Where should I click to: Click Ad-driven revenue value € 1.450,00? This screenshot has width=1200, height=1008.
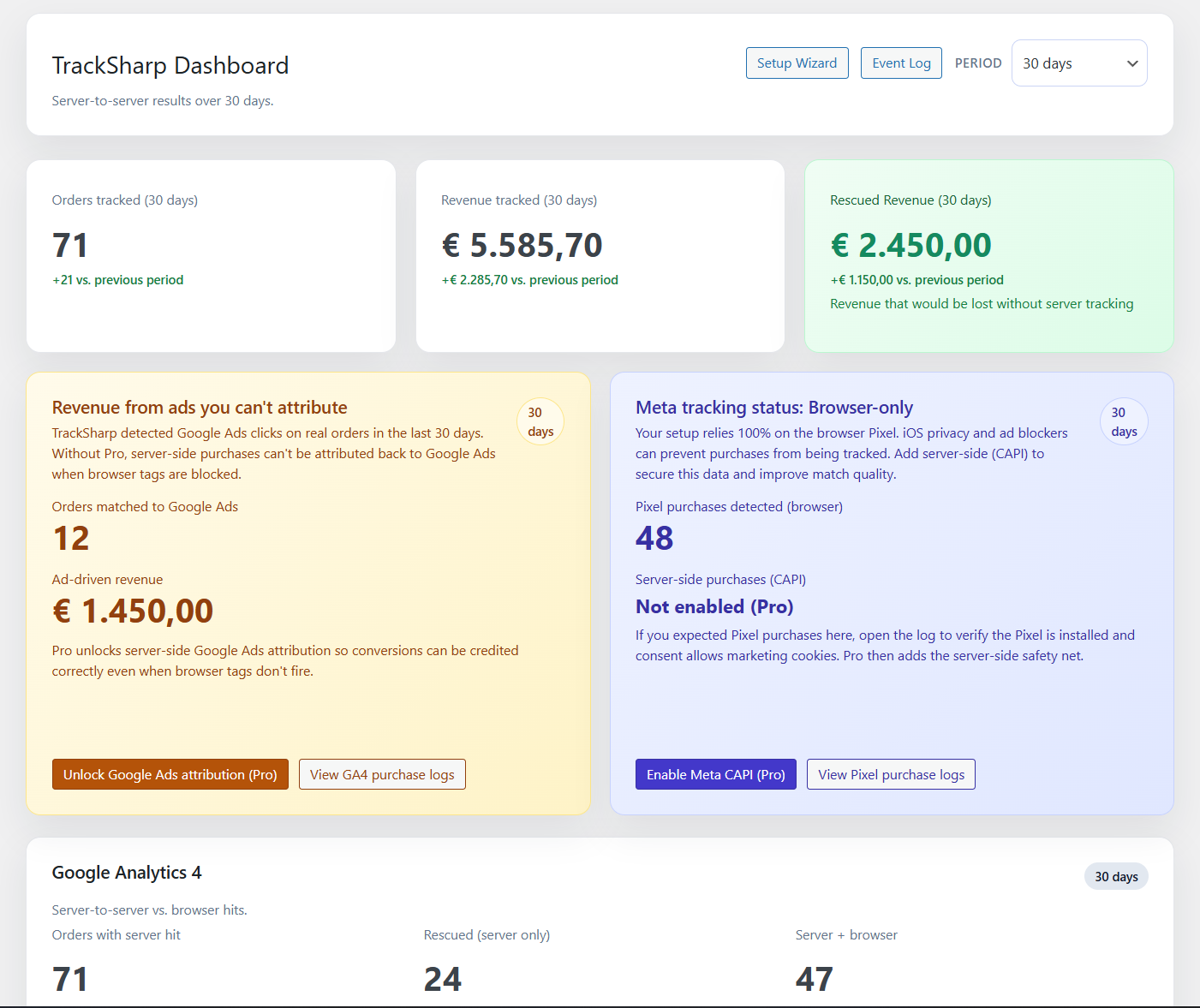point(133,611)
